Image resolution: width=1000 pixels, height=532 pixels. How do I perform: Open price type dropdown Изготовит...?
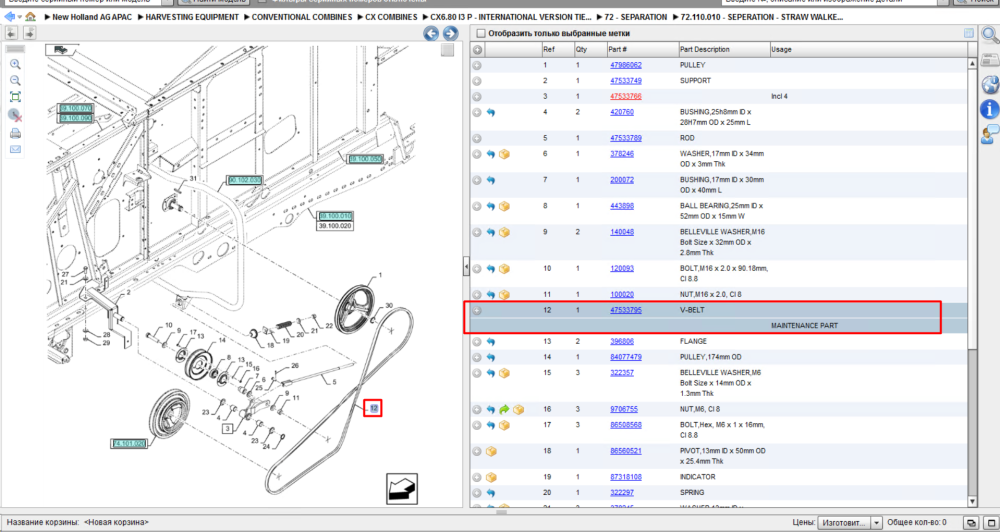pyautogui.click(x=849, y=522)
